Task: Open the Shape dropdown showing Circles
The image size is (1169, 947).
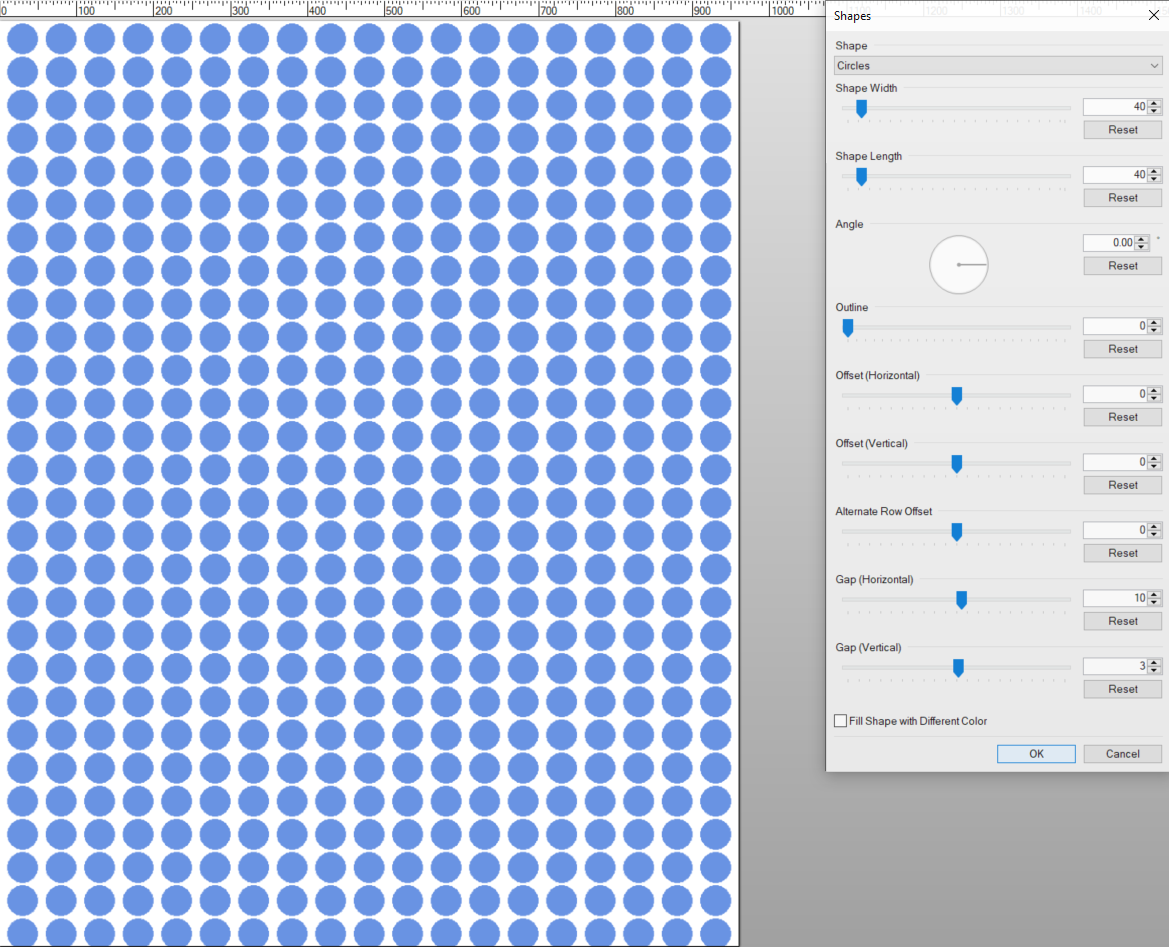Action: coord(997,66)
